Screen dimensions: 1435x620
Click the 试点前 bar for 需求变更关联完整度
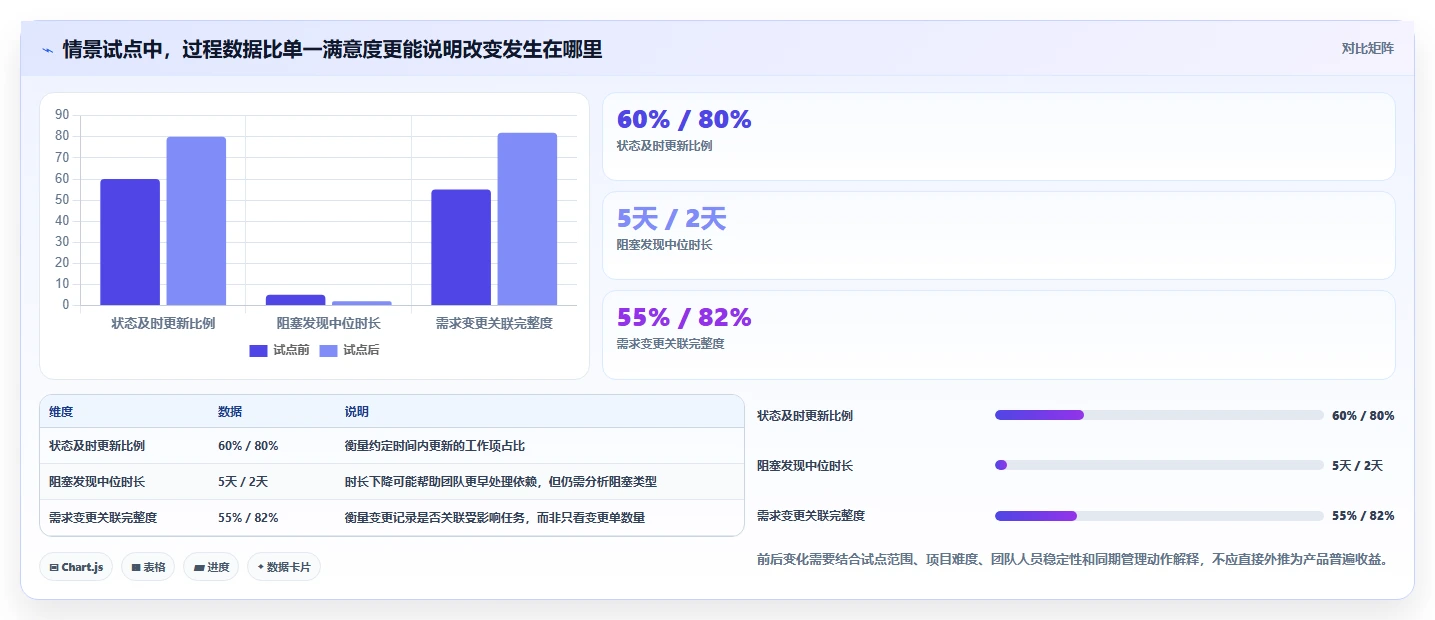point(461,247)
